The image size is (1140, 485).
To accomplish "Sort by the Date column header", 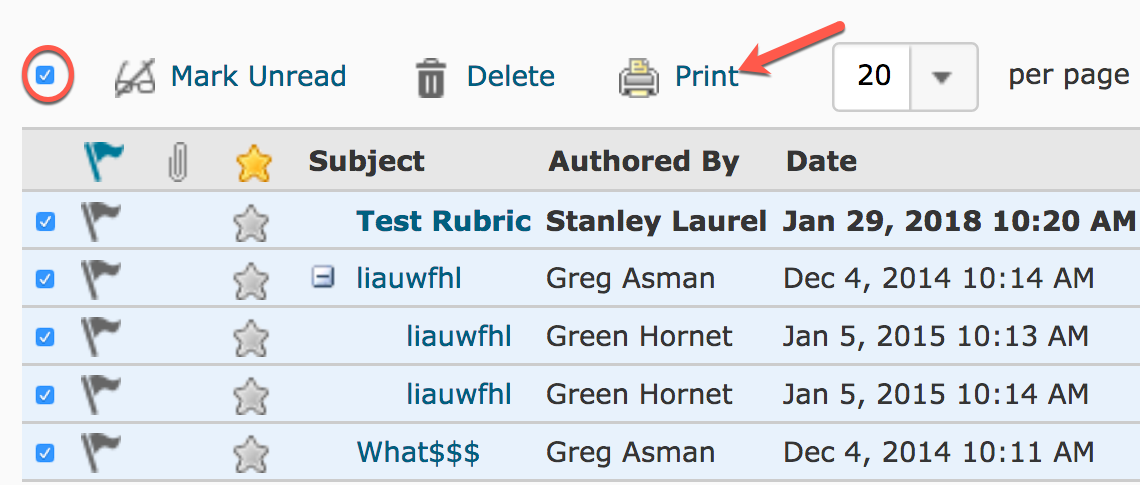I will pos(821,161).
